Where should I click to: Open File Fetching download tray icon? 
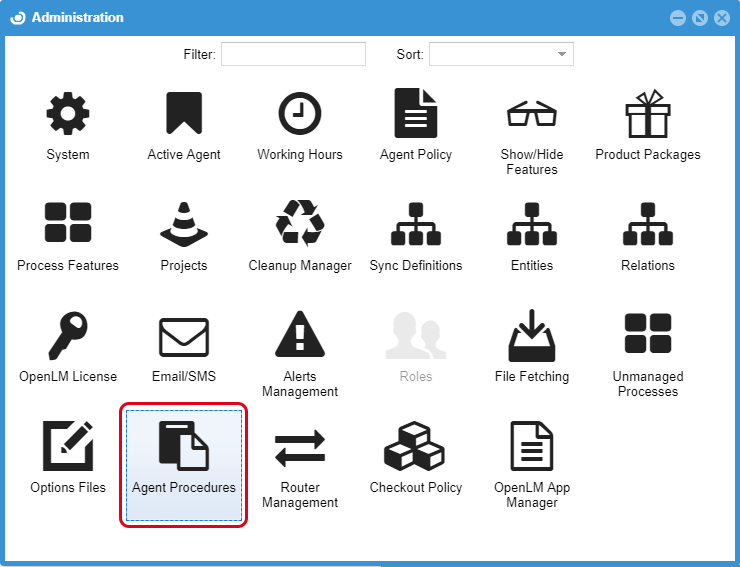[532, 335]
